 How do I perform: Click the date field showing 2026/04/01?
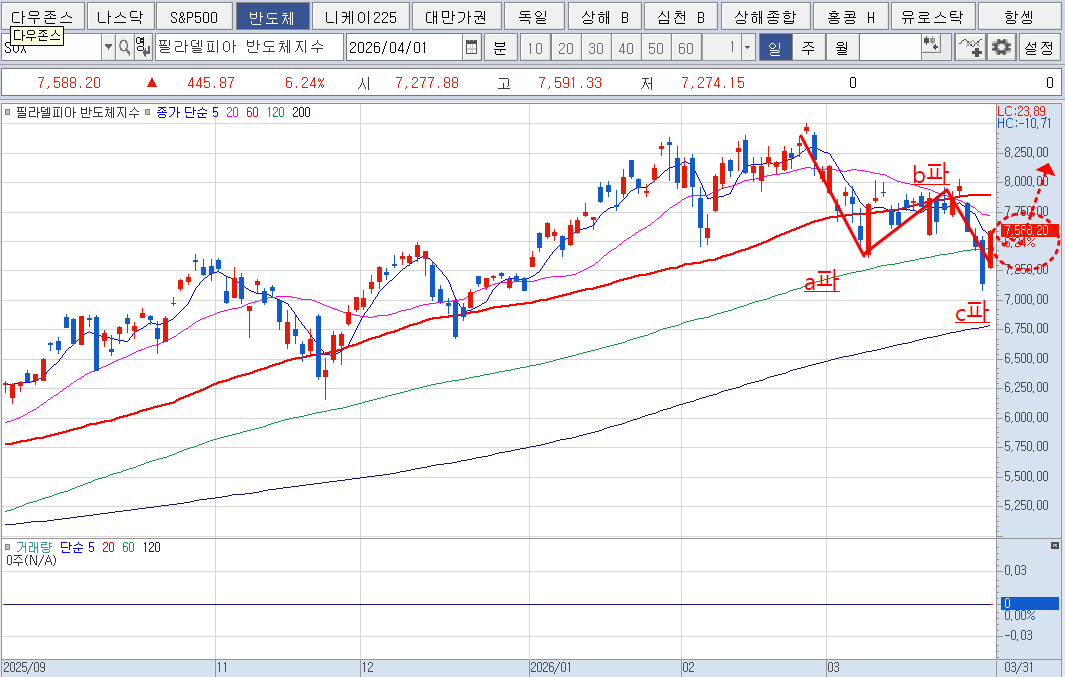tap(404, 47)
